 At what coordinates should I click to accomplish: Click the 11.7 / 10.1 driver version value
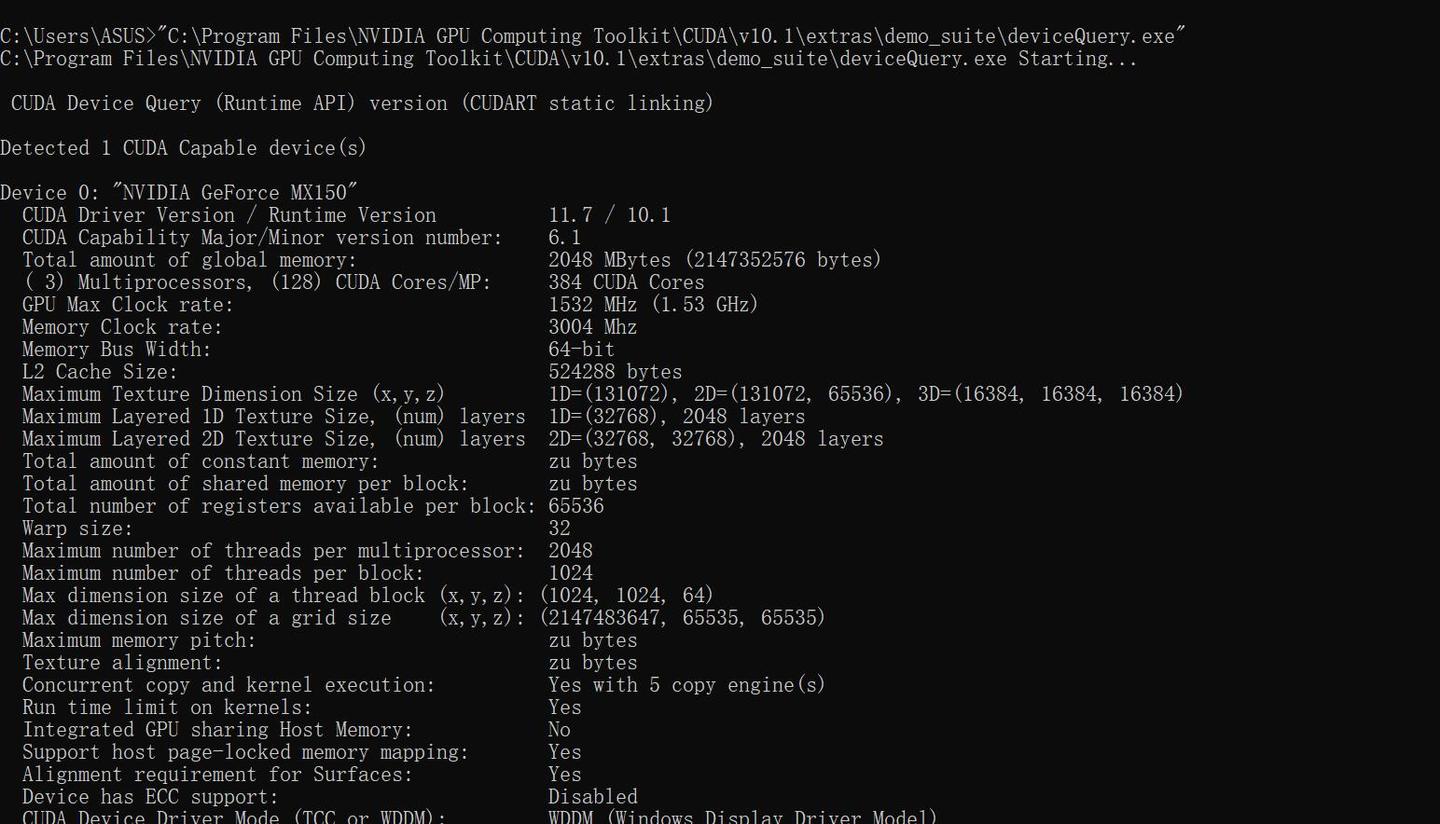(610, 215)
